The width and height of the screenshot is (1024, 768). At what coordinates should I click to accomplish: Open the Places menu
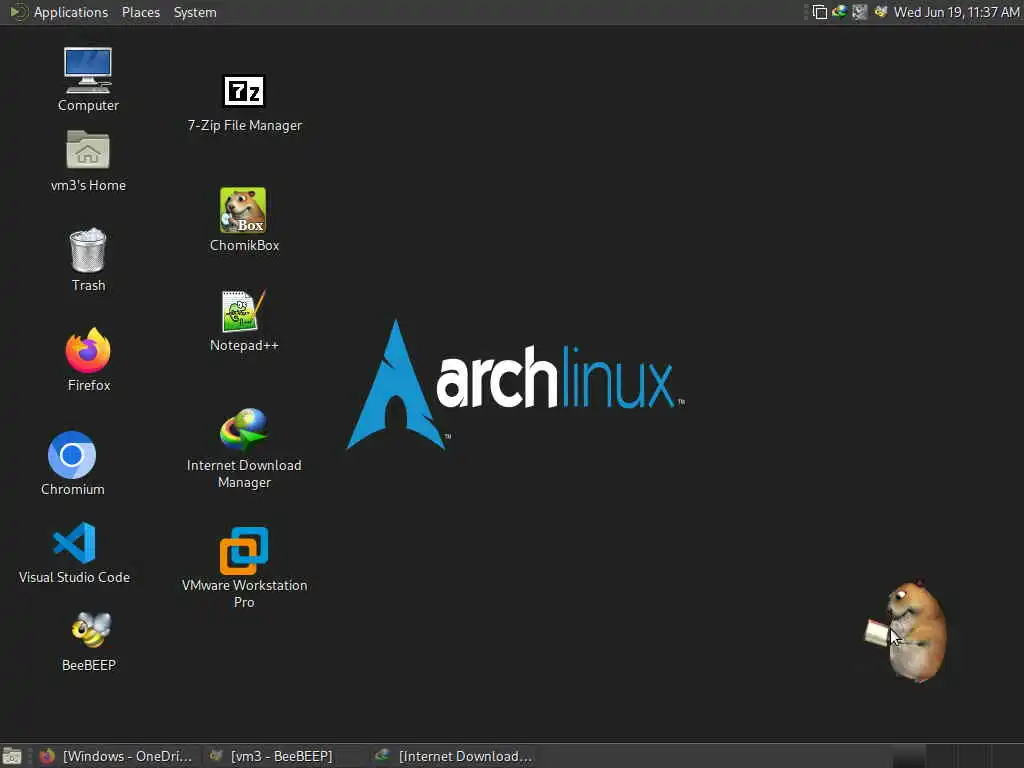(140, 12)
